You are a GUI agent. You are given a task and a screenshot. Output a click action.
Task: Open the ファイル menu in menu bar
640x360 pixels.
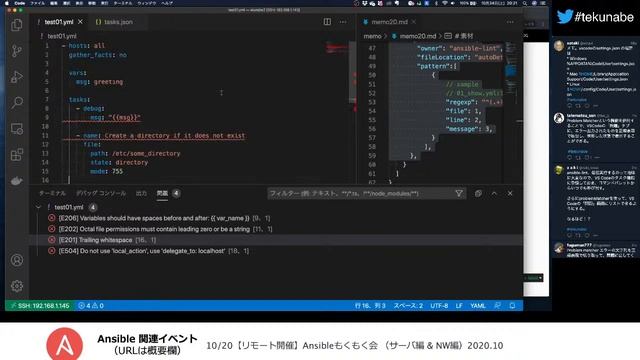click(38, 3)
